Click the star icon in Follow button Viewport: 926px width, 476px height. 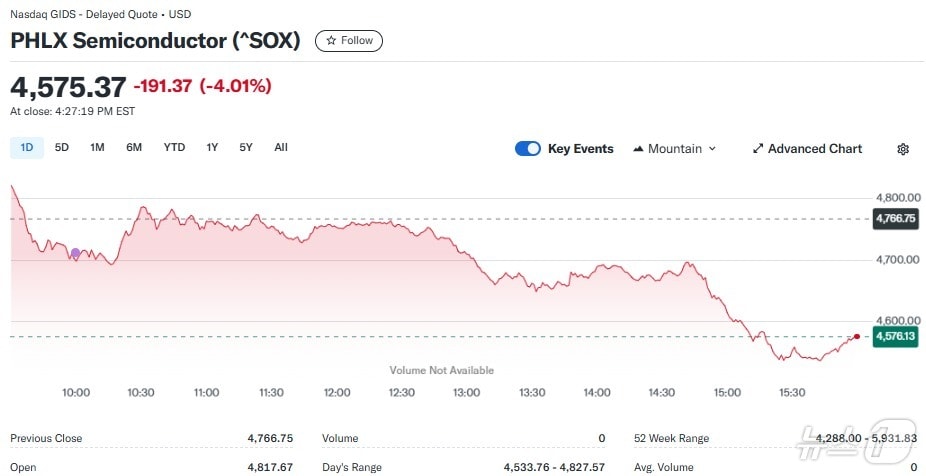331,41
